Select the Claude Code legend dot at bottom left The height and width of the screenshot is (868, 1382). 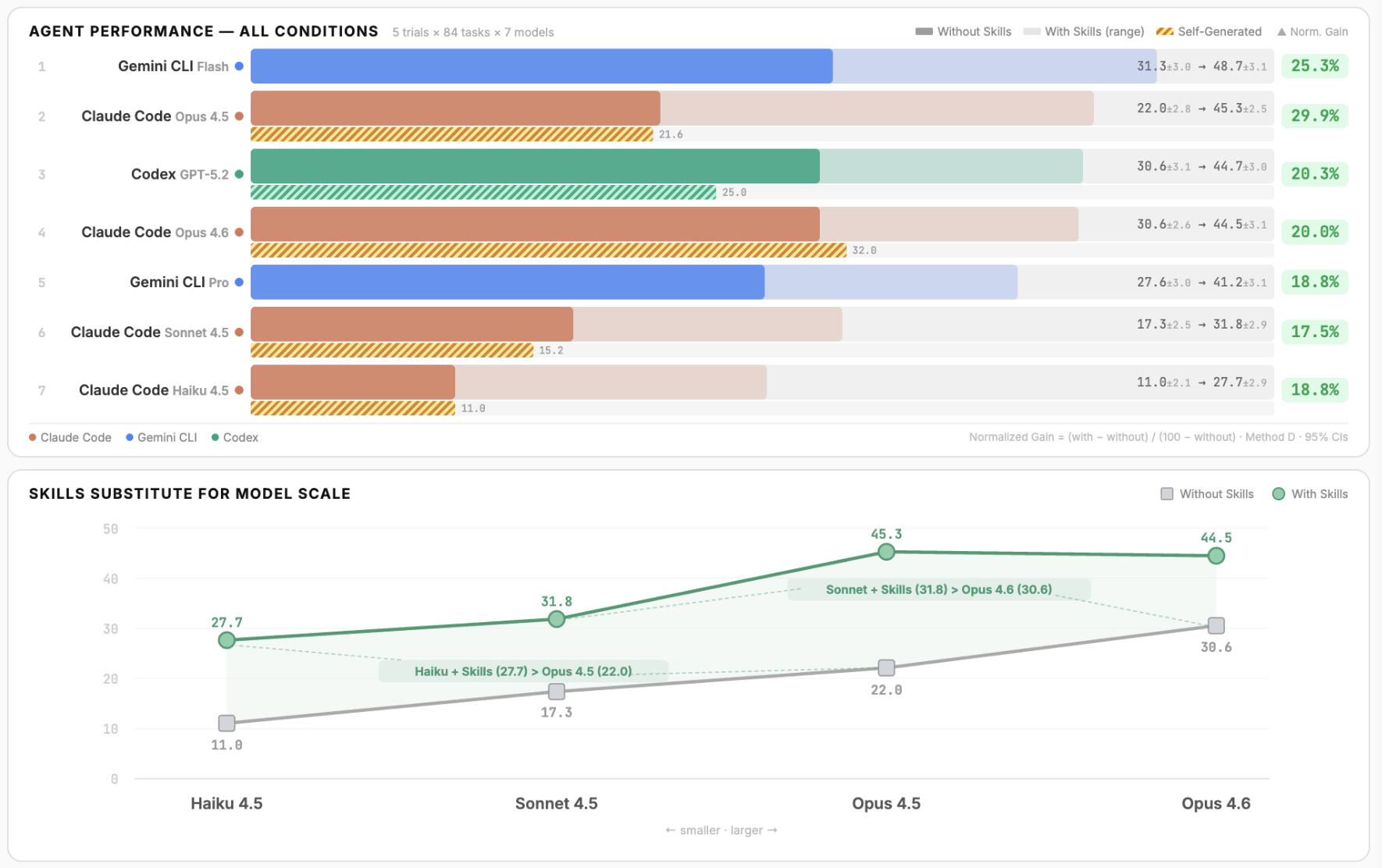32,437
